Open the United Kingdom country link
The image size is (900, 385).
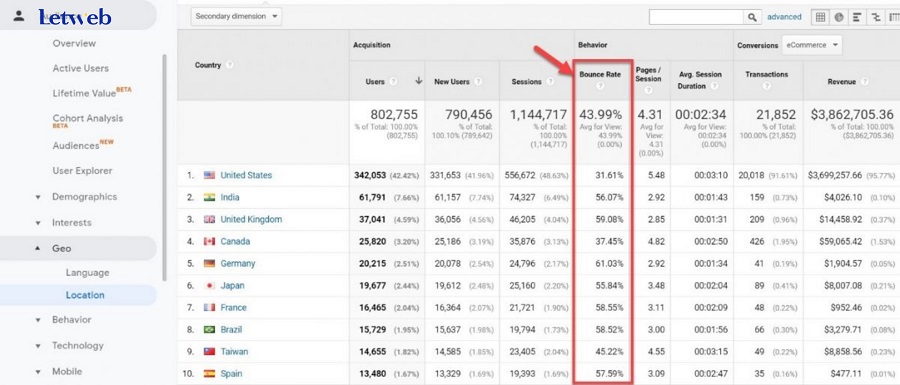[251, 219]
